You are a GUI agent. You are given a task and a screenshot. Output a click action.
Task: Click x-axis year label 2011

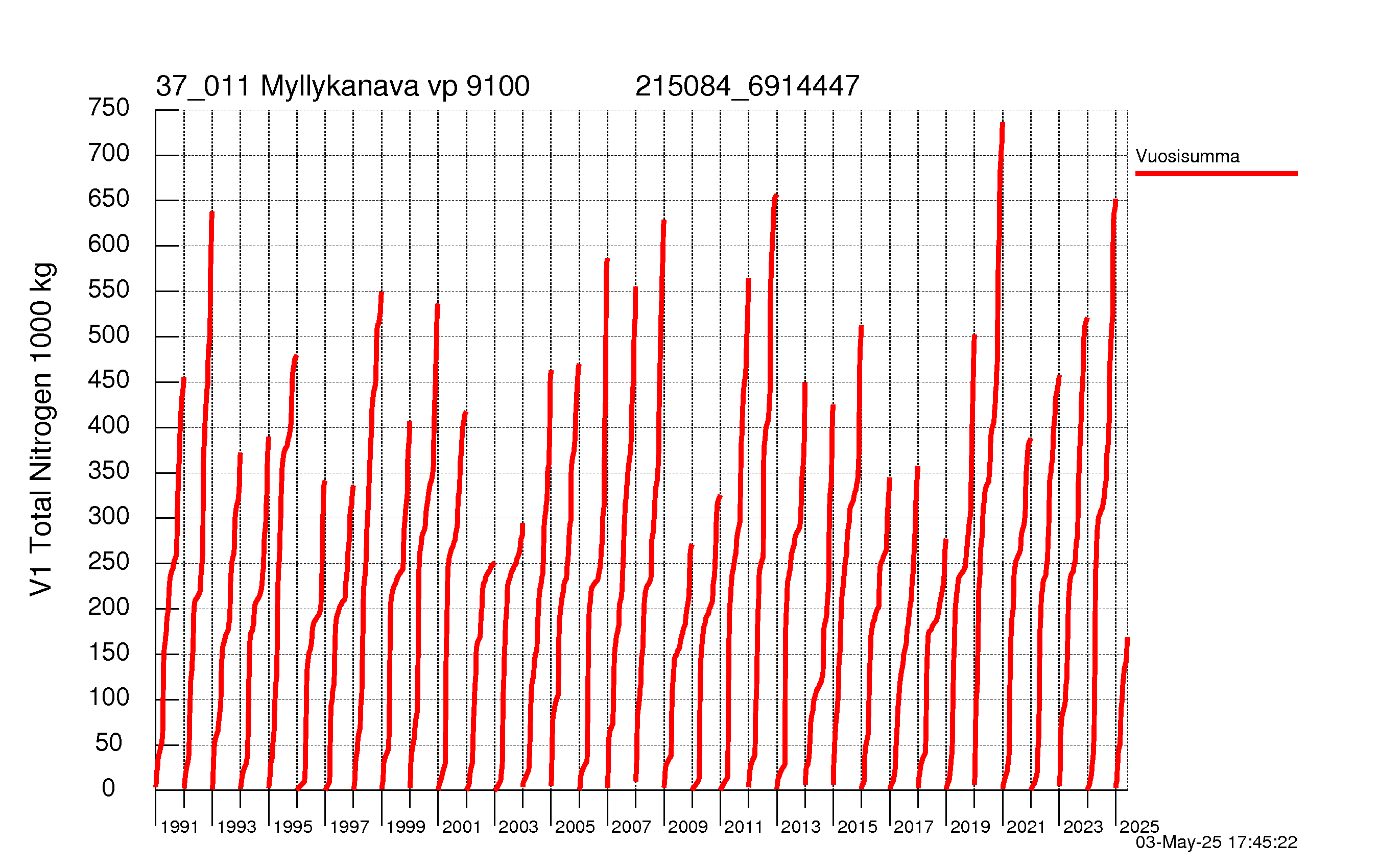pos(744,827)
